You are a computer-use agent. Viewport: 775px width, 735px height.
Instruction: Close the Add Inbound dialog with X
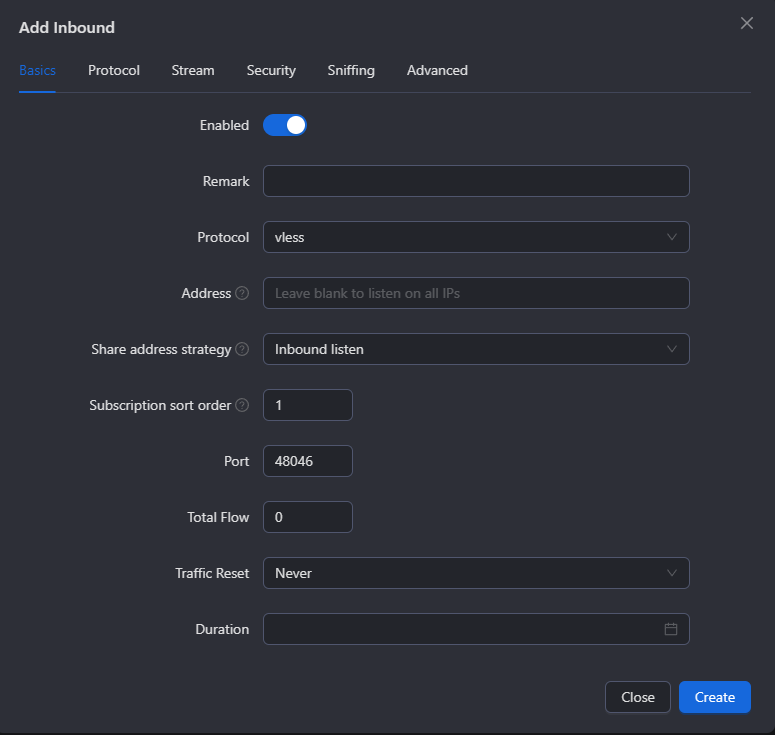pos(746,23)
